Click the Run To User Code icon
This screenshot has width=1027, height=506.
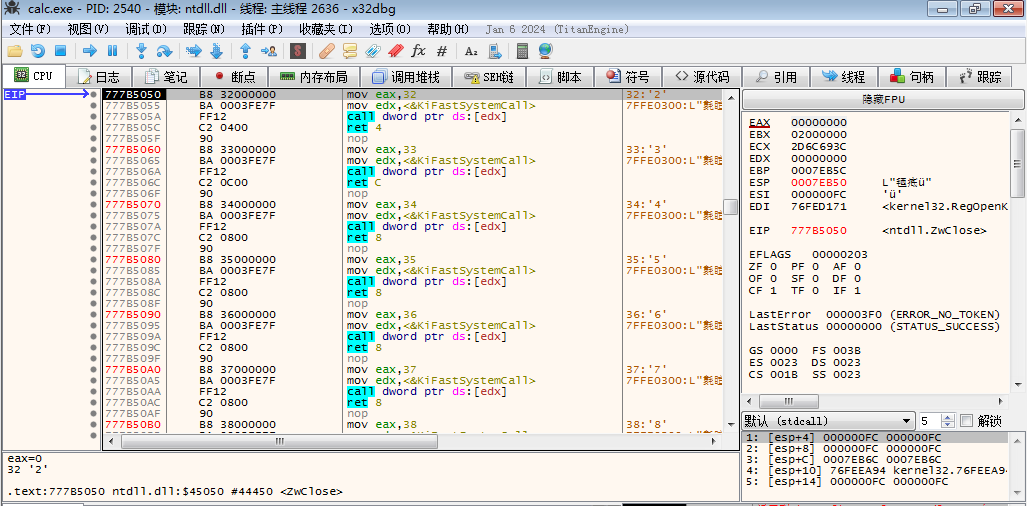[x=269, y=50]
